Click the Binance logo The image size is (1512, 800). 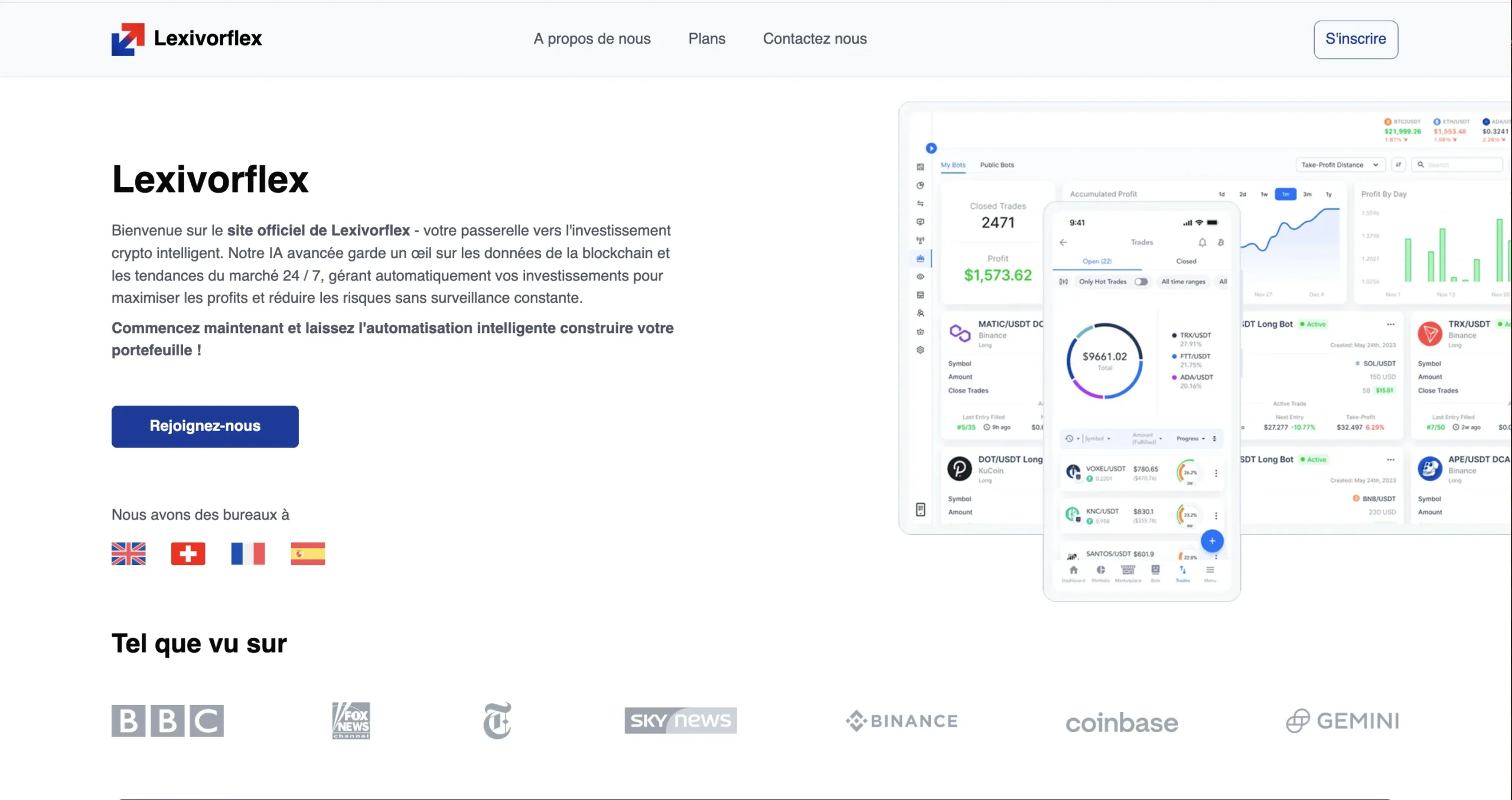tap(901, 721)
